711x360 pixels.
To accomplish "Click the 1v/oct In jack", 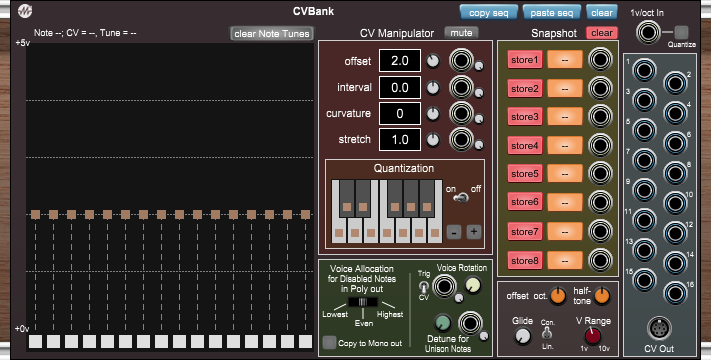I will coord(648,33).
